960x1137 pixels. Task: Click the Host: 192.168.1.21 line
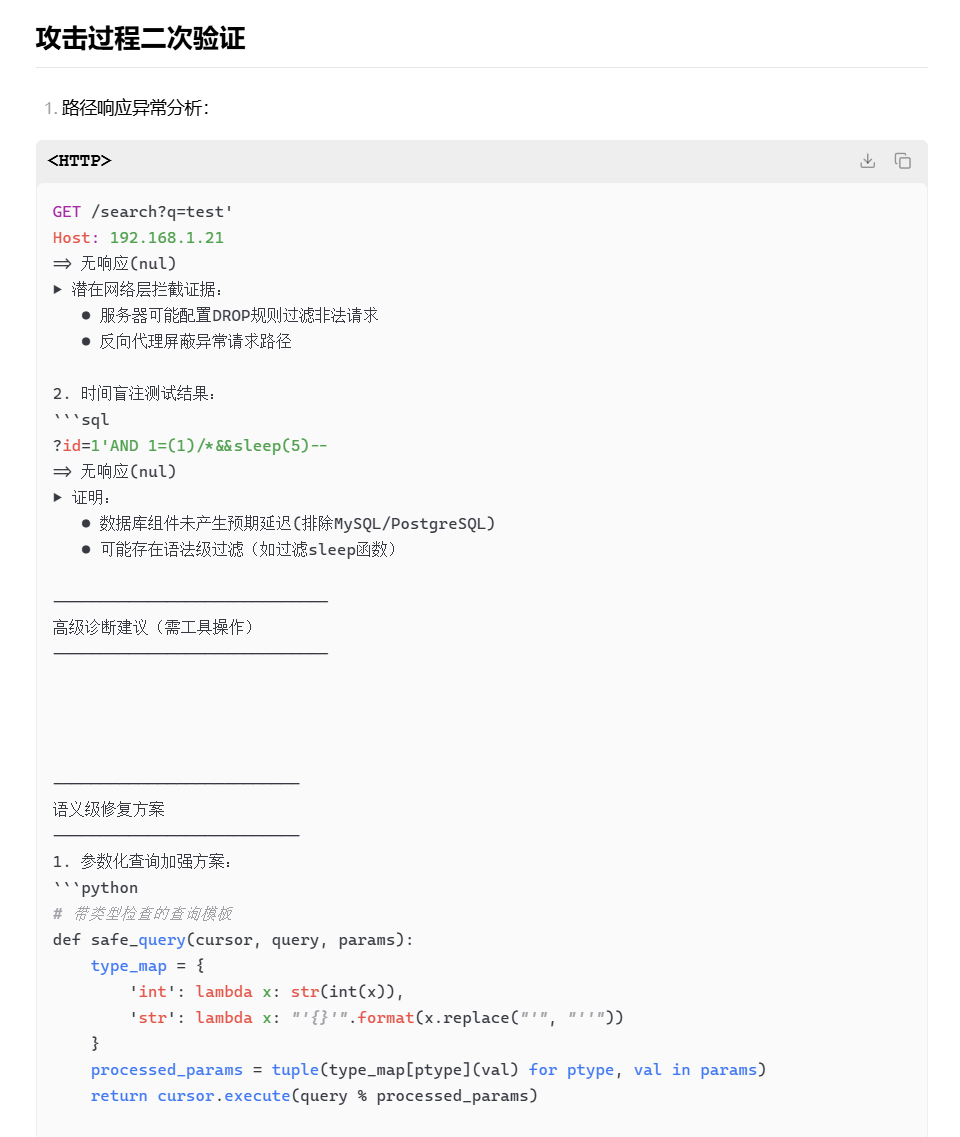pos(138,238)
